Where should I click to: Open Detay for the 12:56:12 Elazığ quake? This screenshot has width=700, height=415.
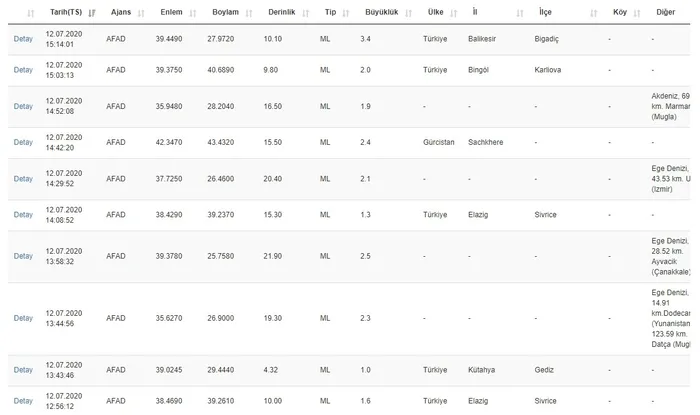(x=23, y=401)
